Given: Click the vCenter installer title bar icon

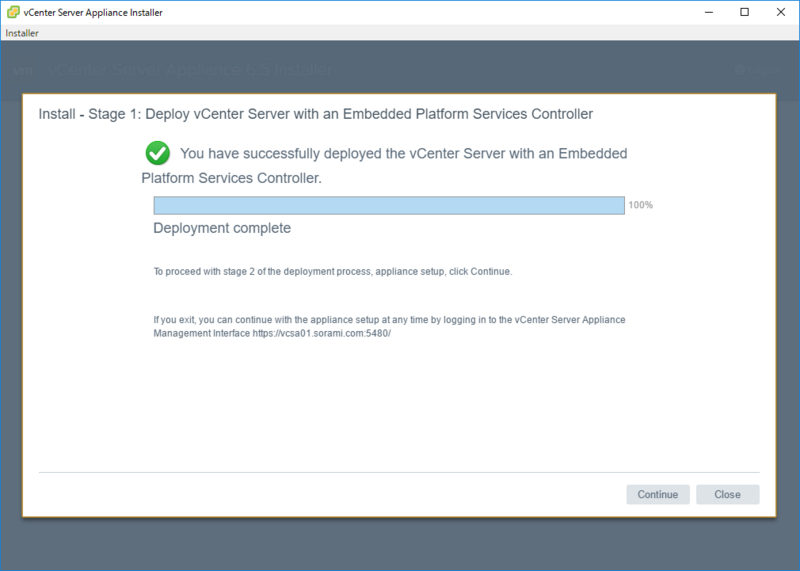Looking at the screenshot, I should tap(13, 12).
